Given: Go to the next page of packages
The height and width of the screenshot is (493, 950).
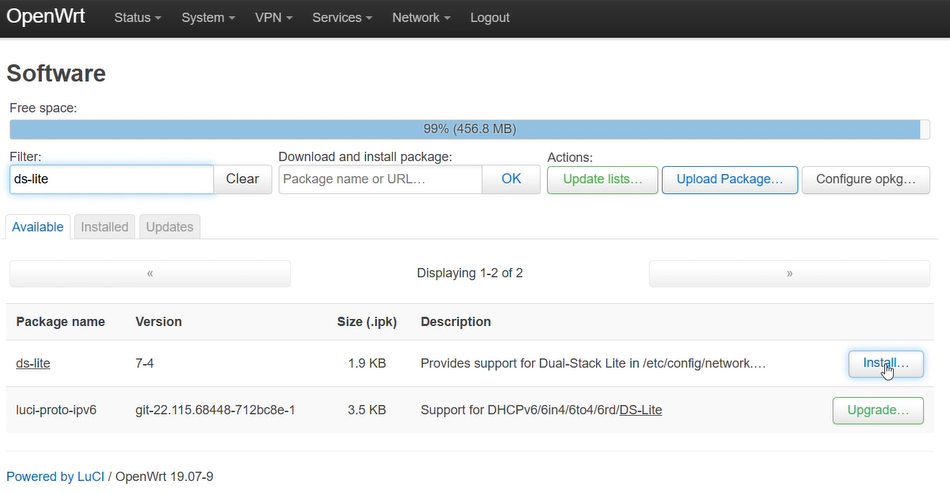Looking at the screenshot, I should click(790, 273).
